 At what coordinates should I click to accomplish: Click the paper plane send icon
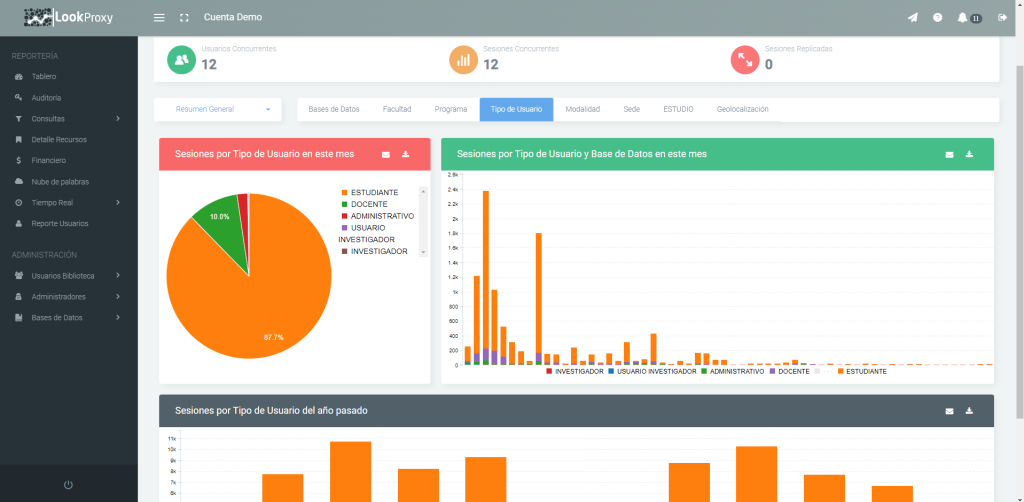(x=912, y=18)
